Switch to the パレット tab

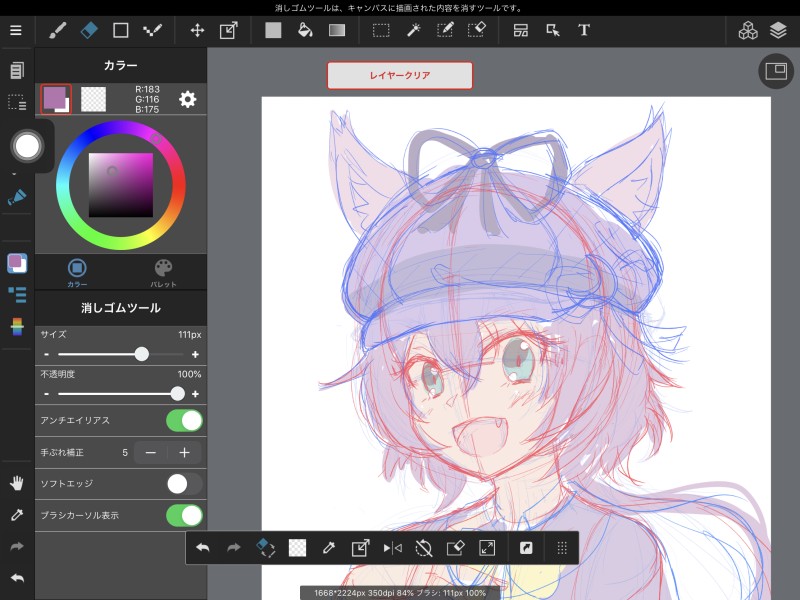(x=163, y=272)
